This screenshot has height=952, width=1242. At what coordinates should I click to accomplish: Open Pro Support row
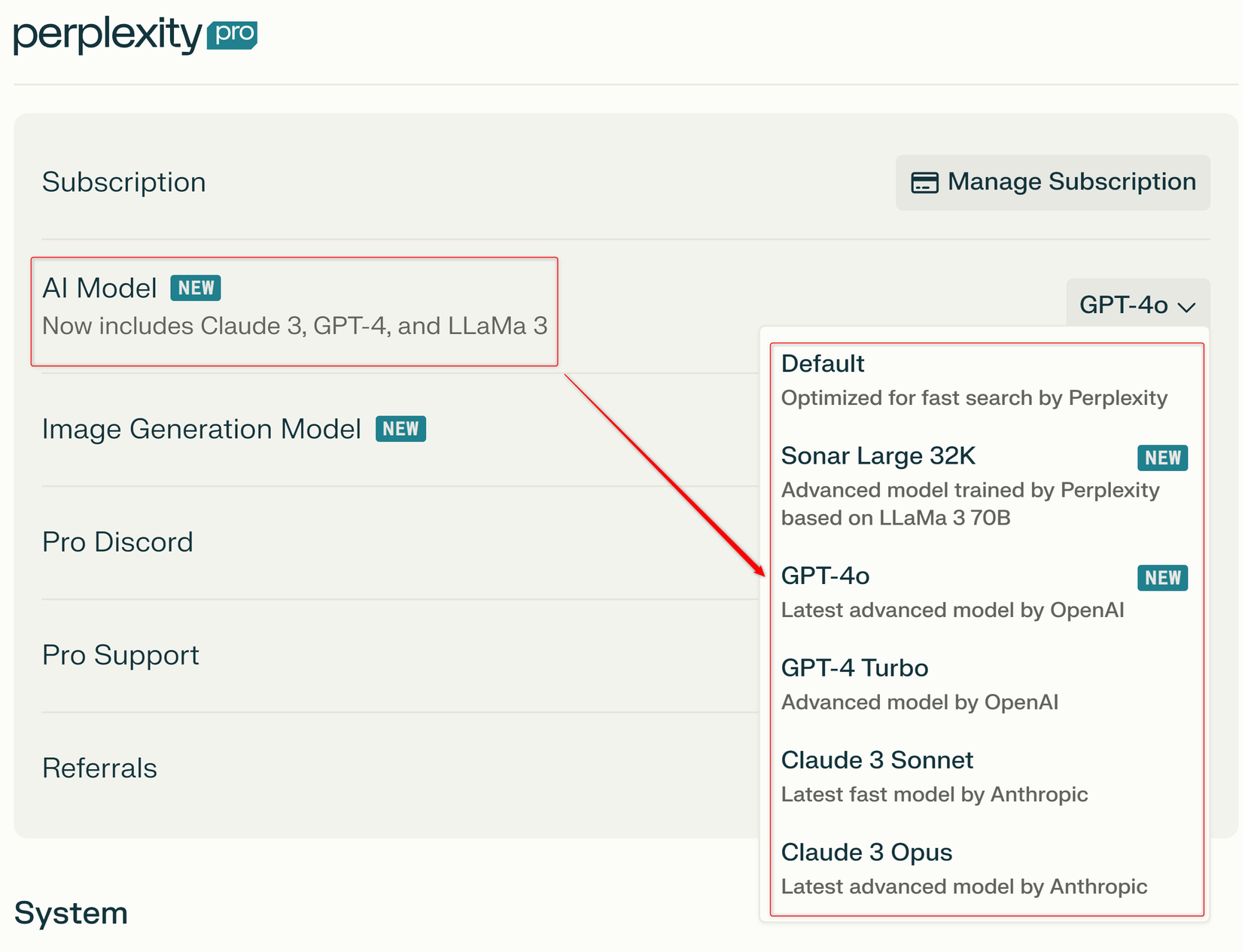tap(120, 655)
